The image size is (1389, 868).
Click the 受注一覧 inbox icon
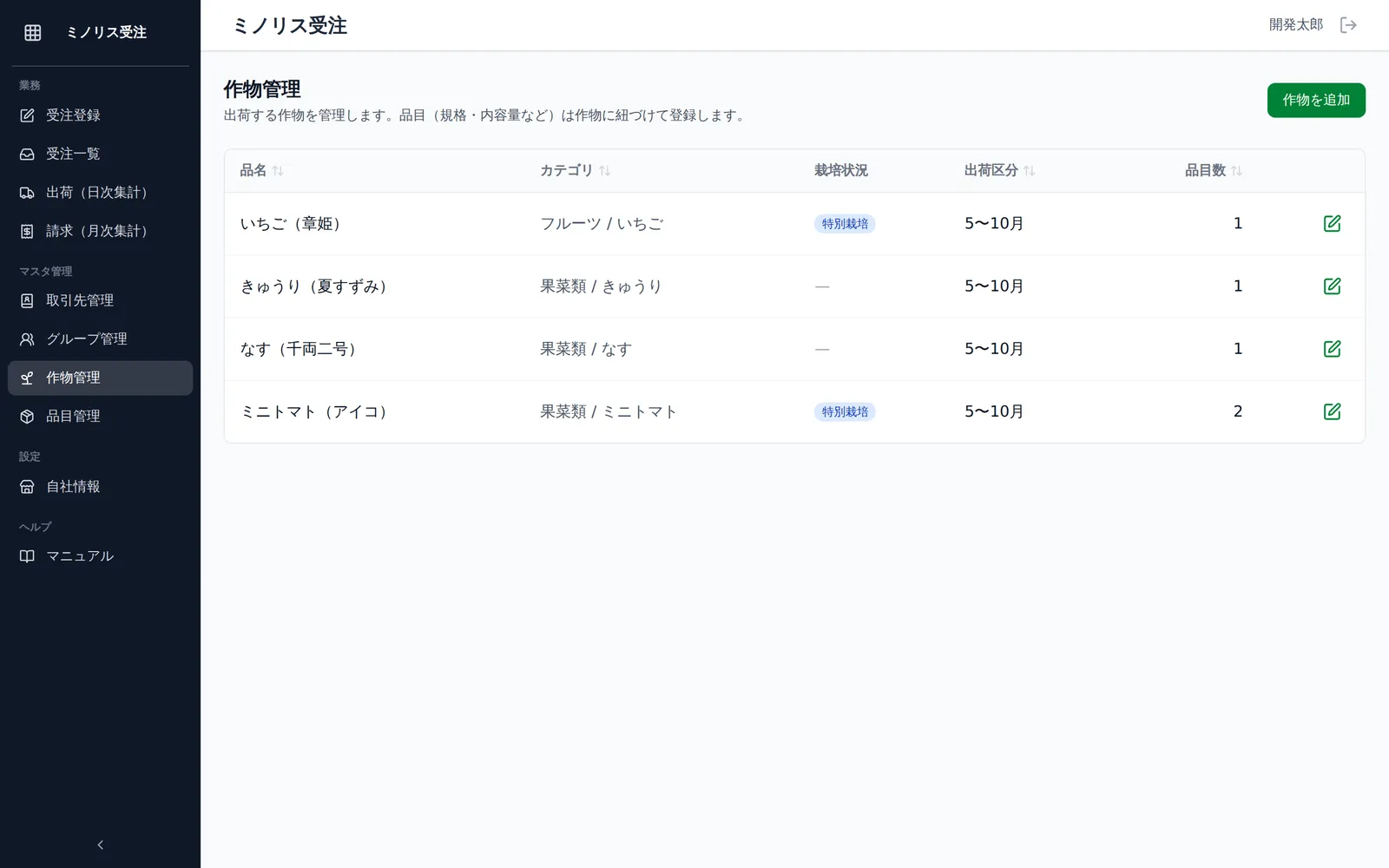pyautogui.click(x=27, y=154)
